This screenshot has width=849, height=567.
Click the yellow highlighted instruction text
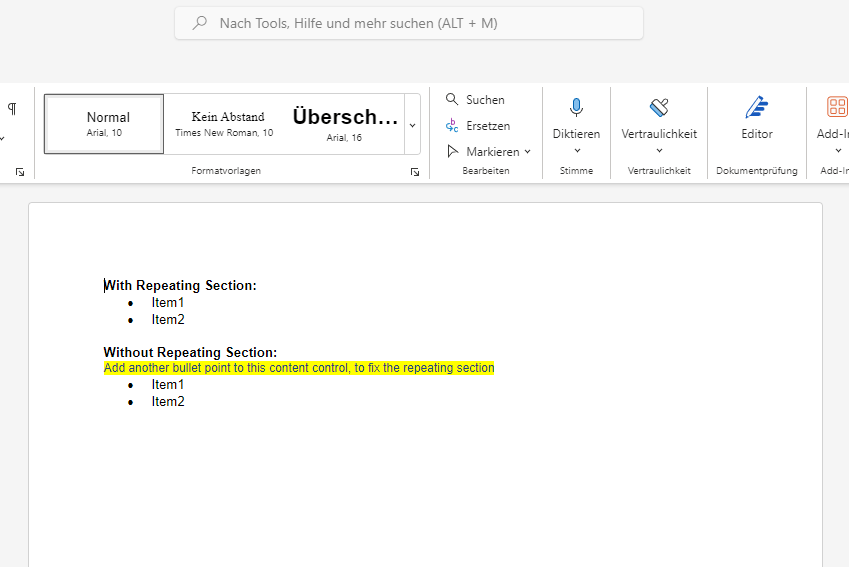[299, 368]
